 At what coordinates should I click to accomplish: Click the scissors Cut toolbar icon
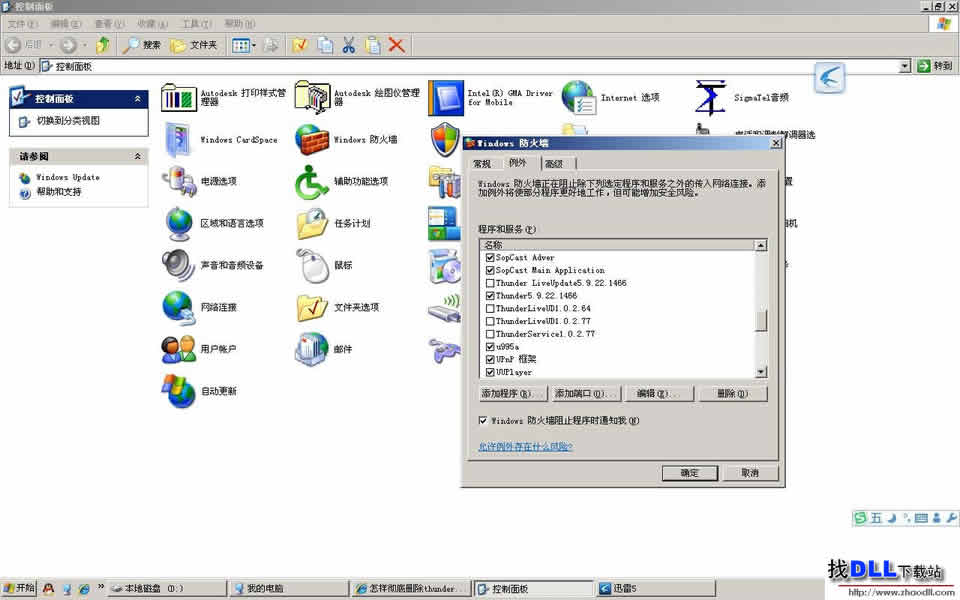point(348,45)
